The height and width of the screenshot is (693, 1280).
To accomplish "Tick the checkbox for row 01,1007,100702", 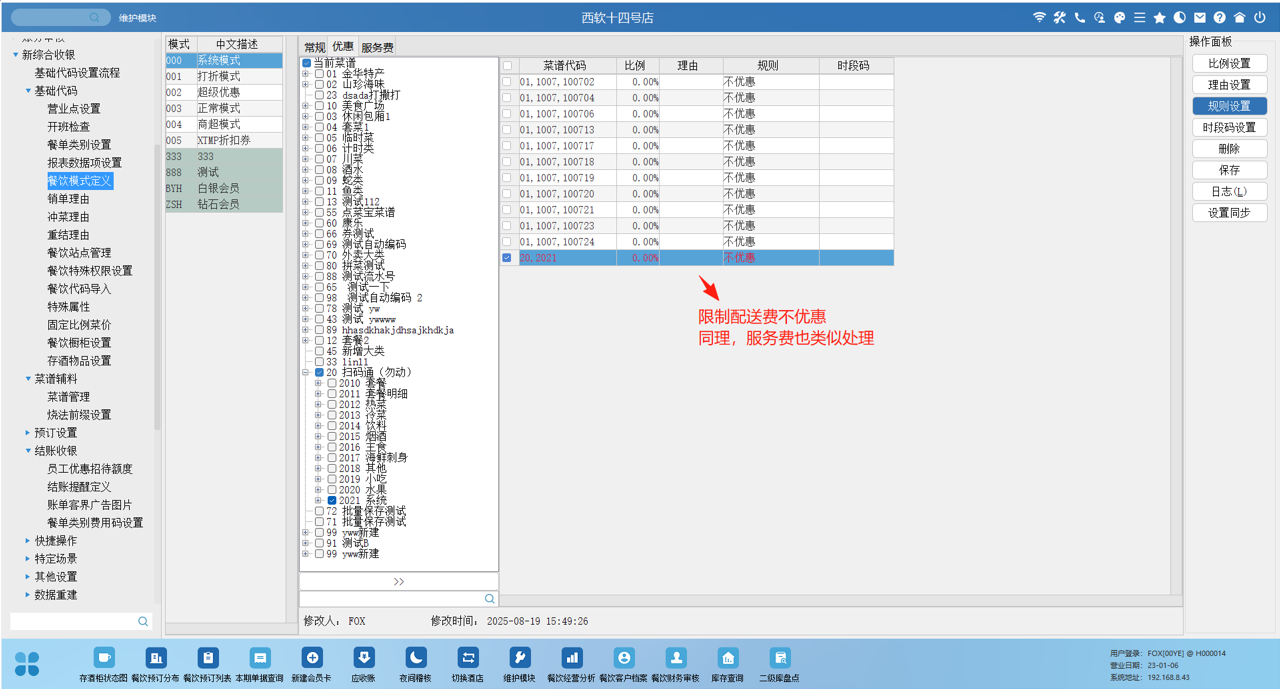I will coord(507,82).
